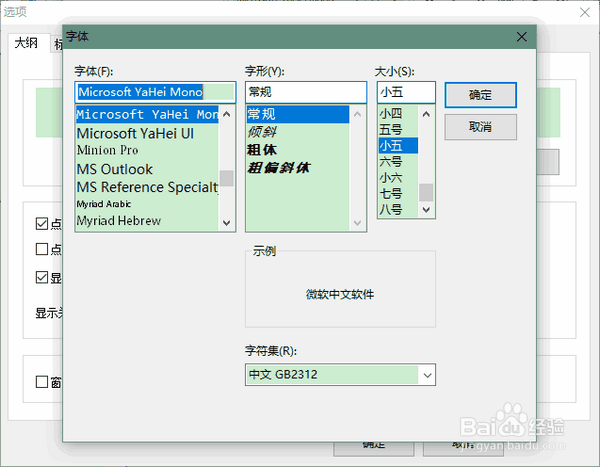Choose size 五号
The height and width of the screenshot is (467, 600).
(x=398, y=129)
